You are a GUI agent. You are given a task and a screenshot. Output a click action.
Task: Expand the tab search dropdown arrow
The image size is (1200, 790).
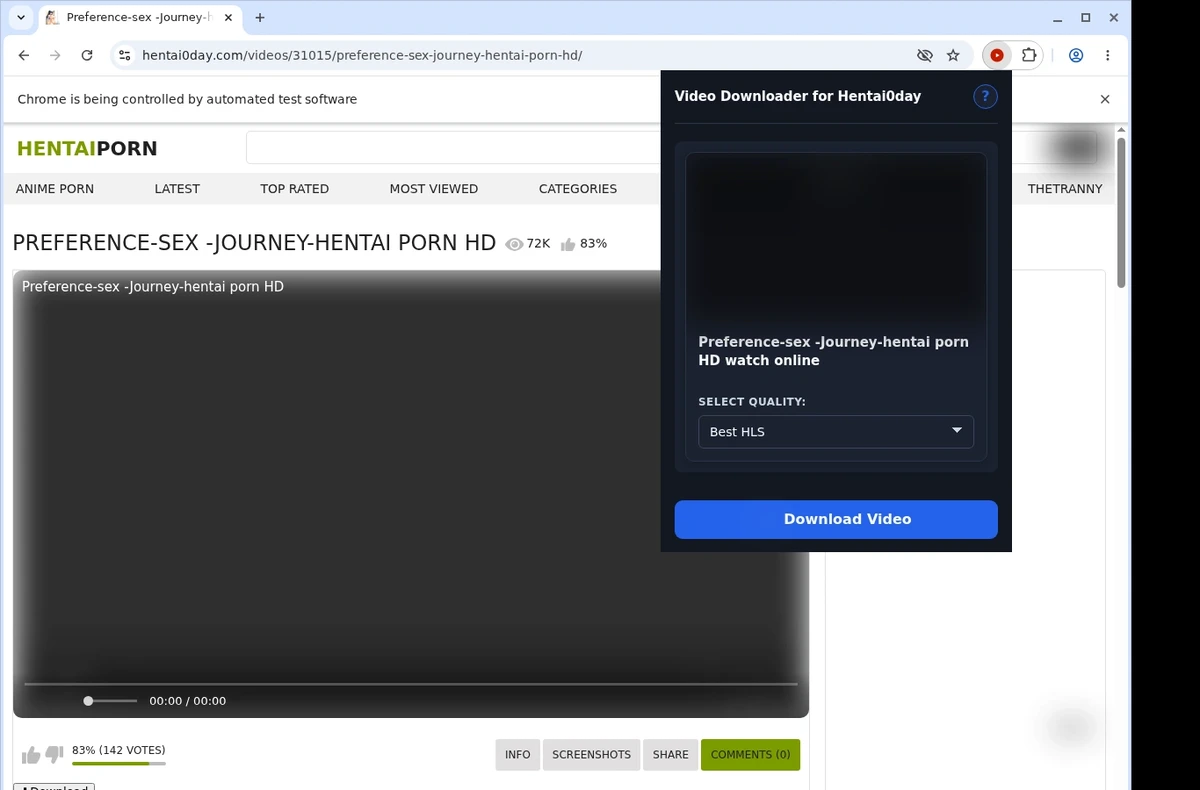(20, 18)
